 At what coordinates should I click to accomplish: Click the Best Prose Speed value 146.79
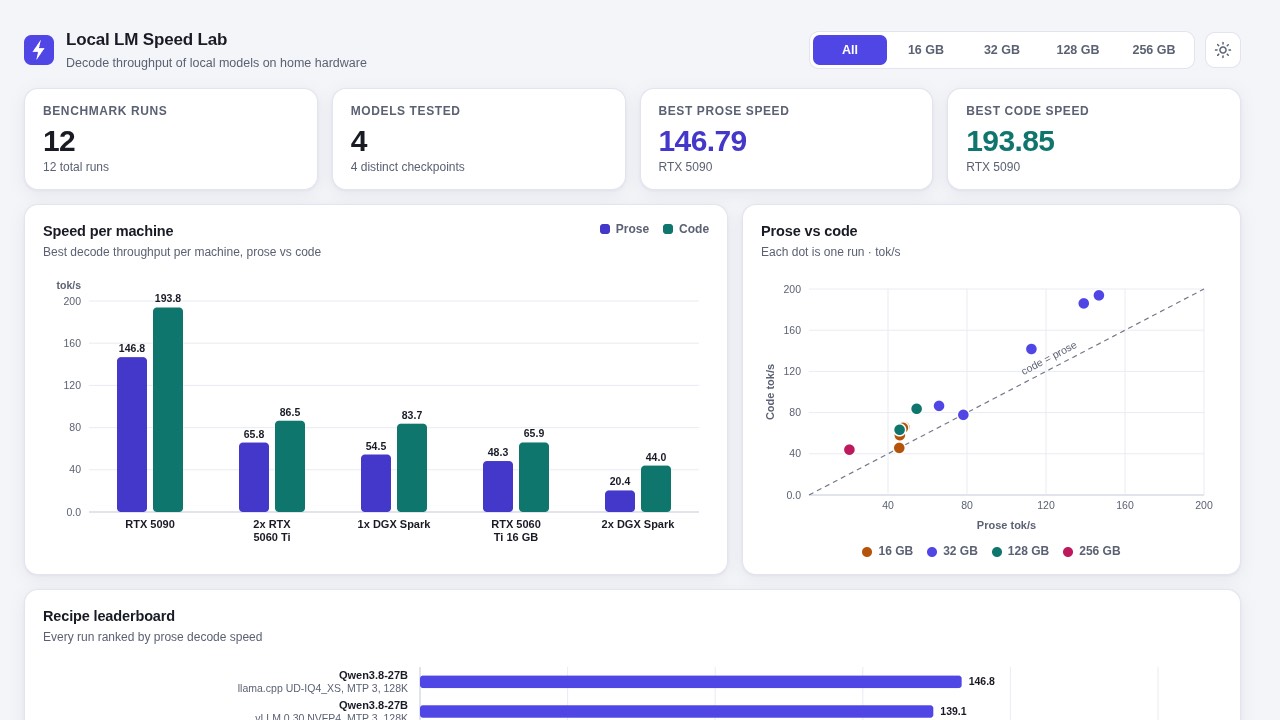point(703,141)
